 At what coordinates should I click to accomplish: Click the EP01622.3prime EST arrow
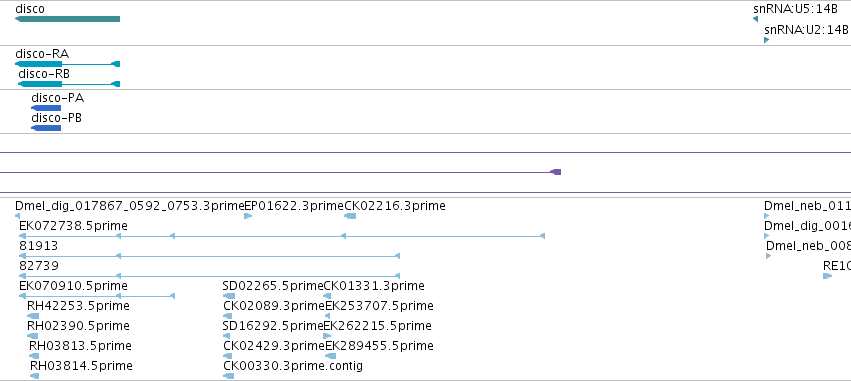click(x=248, y=216)
